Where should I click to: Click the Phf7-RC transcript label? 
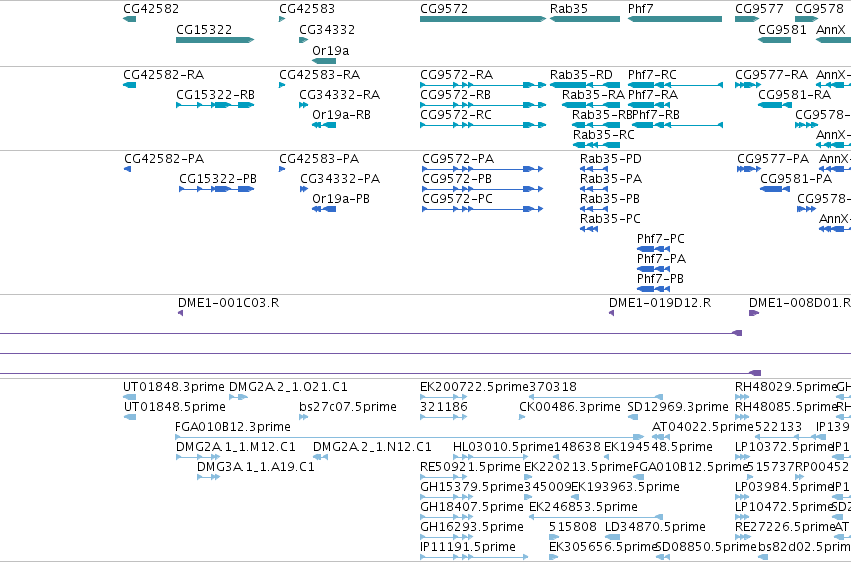pyautogui.click(x=652, y=74)
